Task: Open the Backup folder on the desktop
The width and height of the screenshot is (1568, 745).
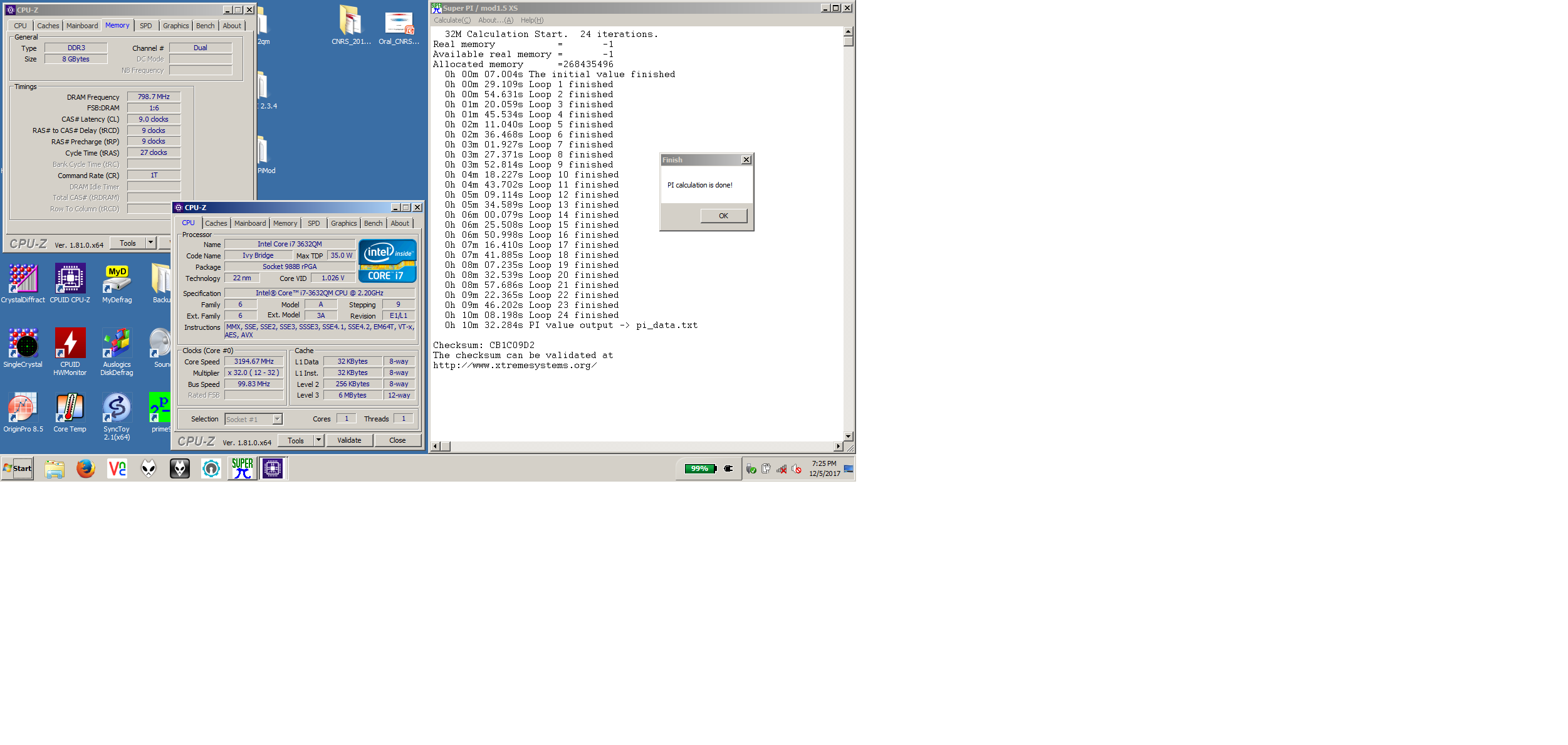Action: point(161,283)
